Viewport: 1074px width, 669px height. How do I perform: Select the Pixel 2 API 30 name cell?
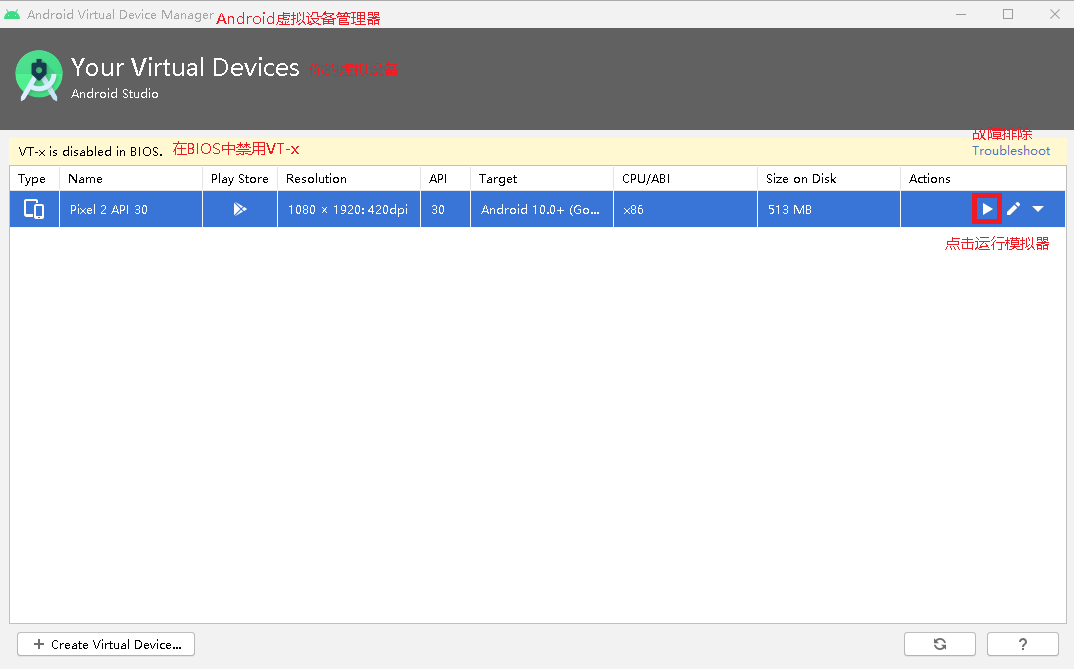131,210
